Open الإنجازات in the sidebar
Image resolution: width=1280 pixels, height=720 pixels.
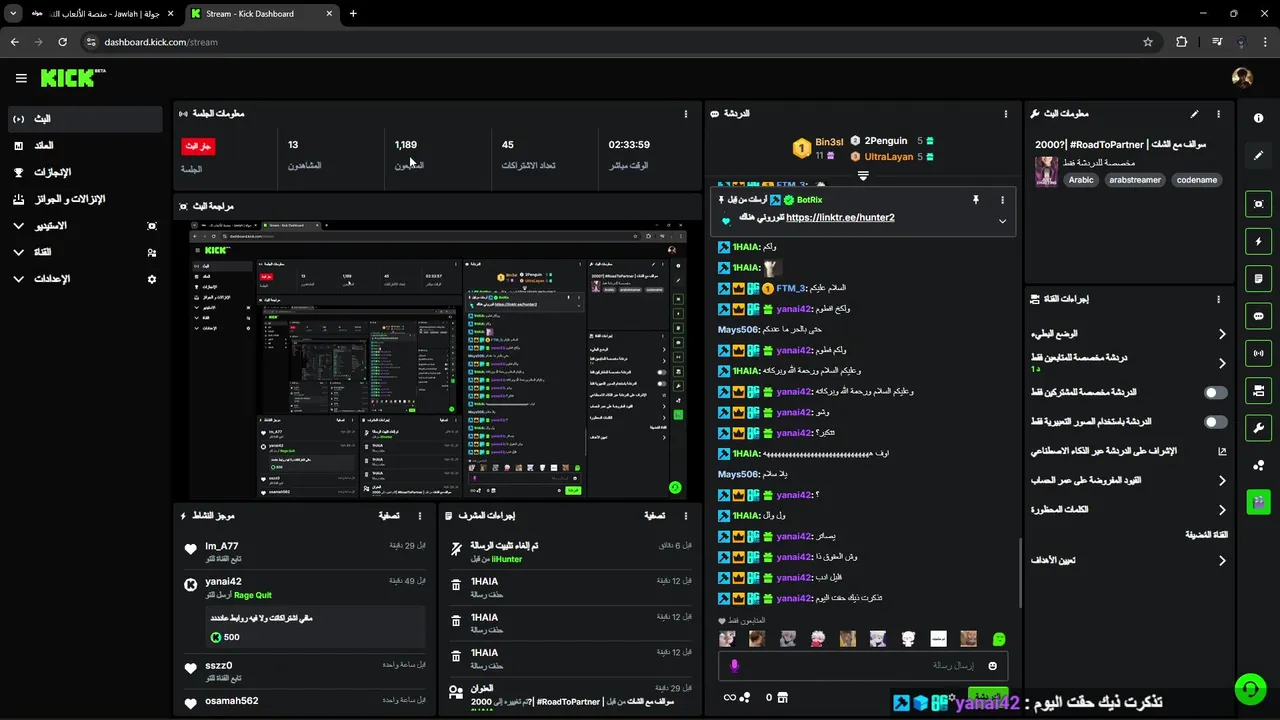point(84,173)
